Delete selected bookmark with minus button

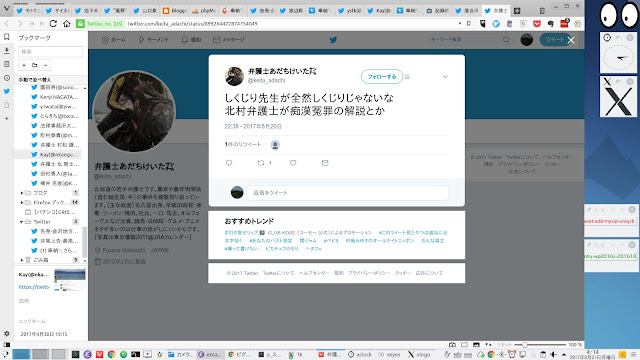(x=46, y=65)
